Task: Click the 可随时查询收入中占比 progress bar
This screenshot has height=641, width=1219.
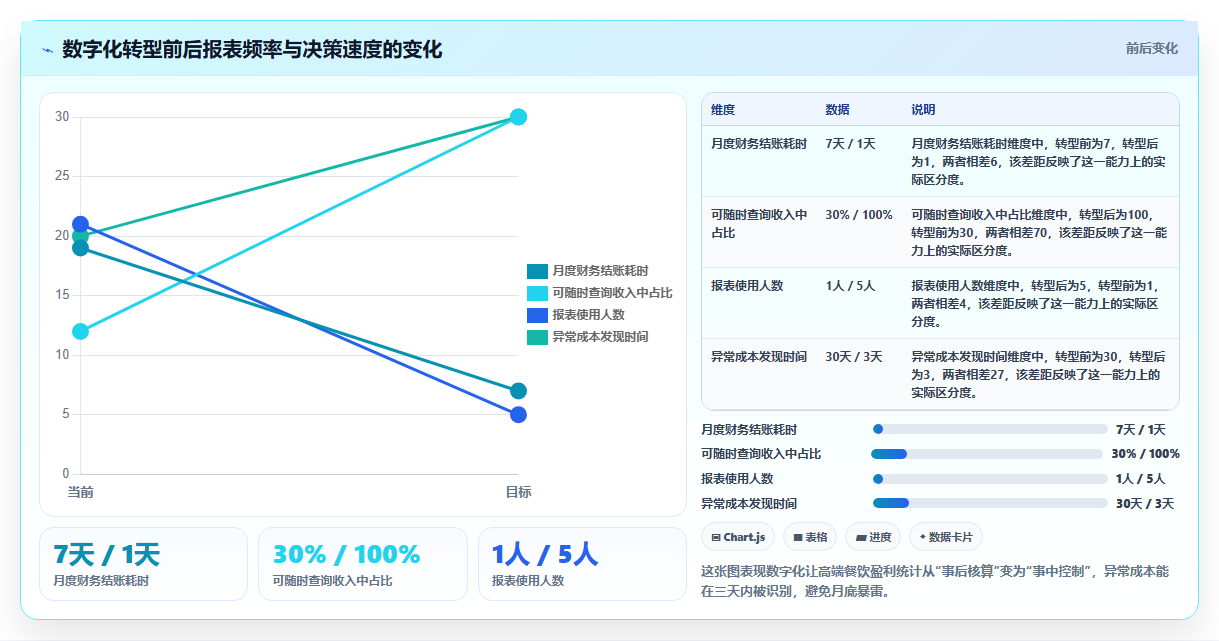Action: coord(988,454)
